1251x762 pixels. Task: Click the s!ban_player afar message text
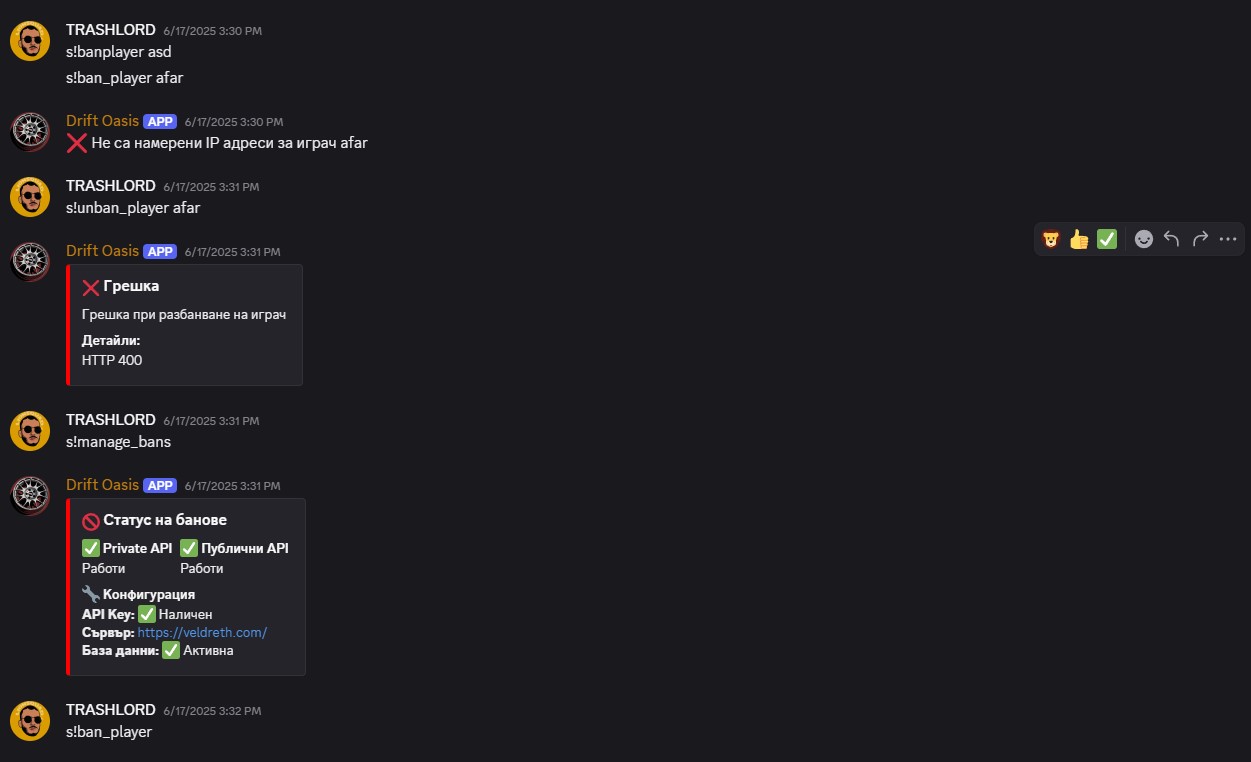pyautogui.click(x=125, y=77)
